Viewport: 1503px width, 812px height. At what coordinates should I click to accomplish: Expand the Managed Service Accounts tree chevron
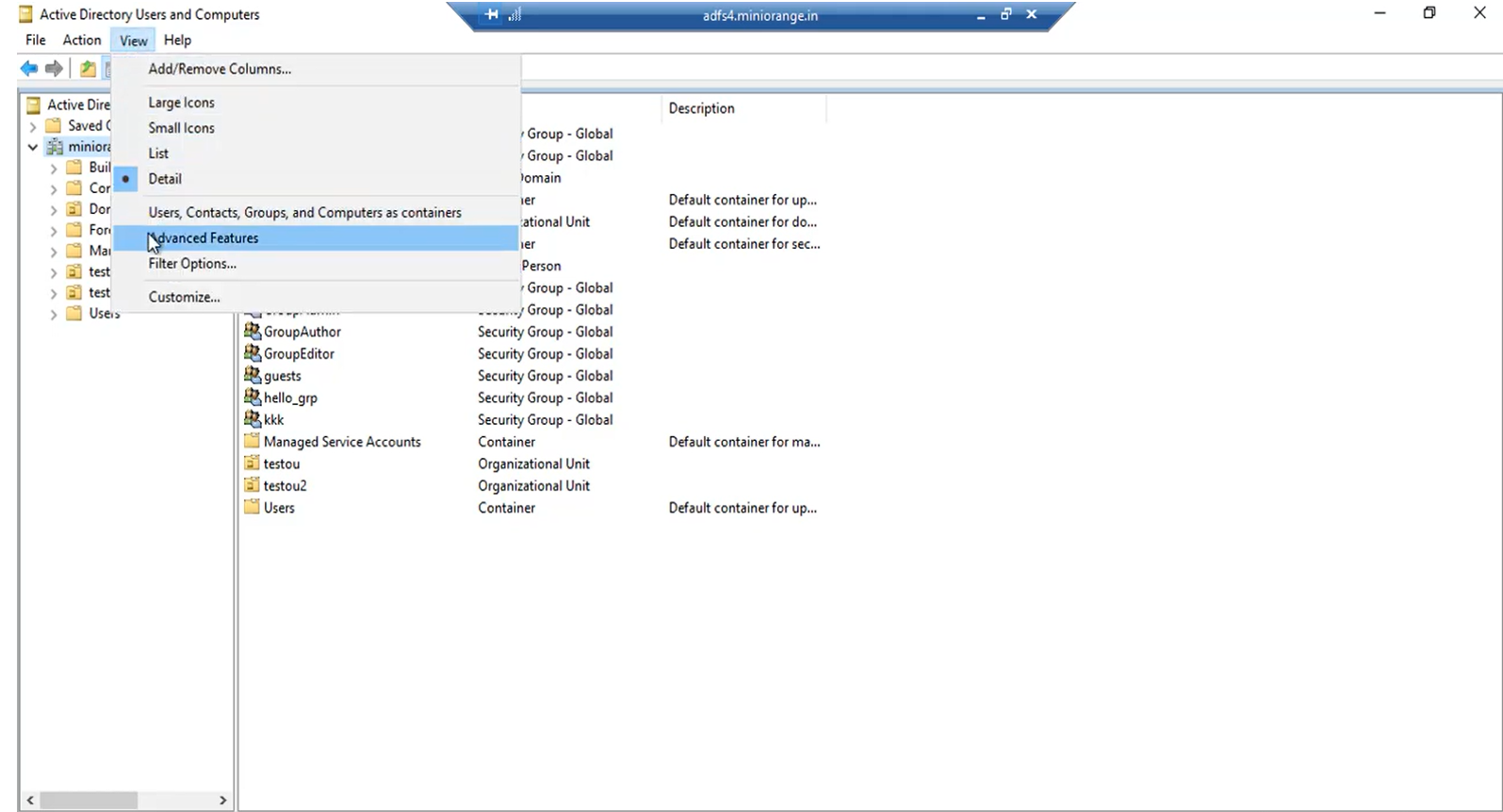tap(54, 252)
